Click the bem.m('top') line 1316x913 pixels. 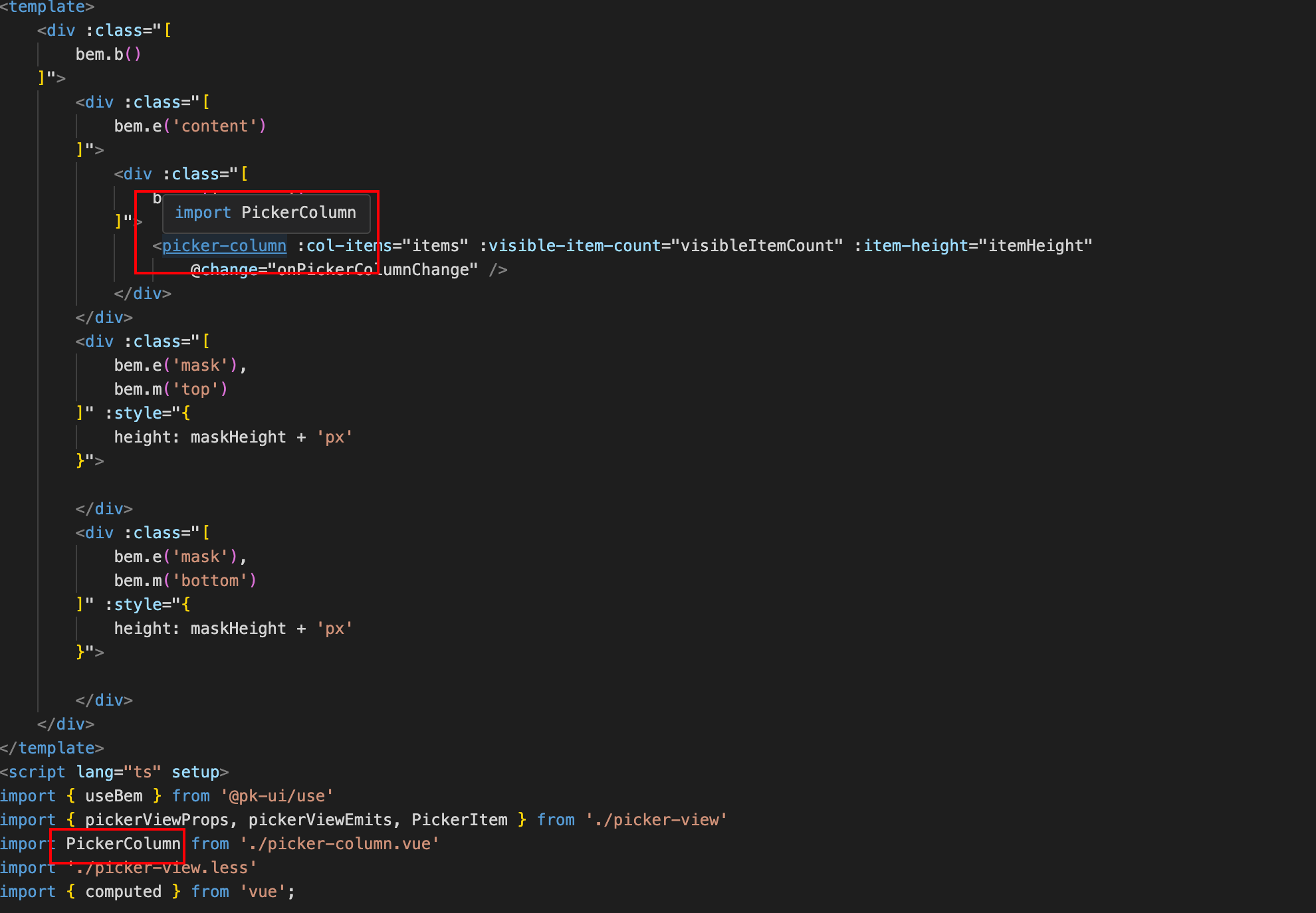171,389
